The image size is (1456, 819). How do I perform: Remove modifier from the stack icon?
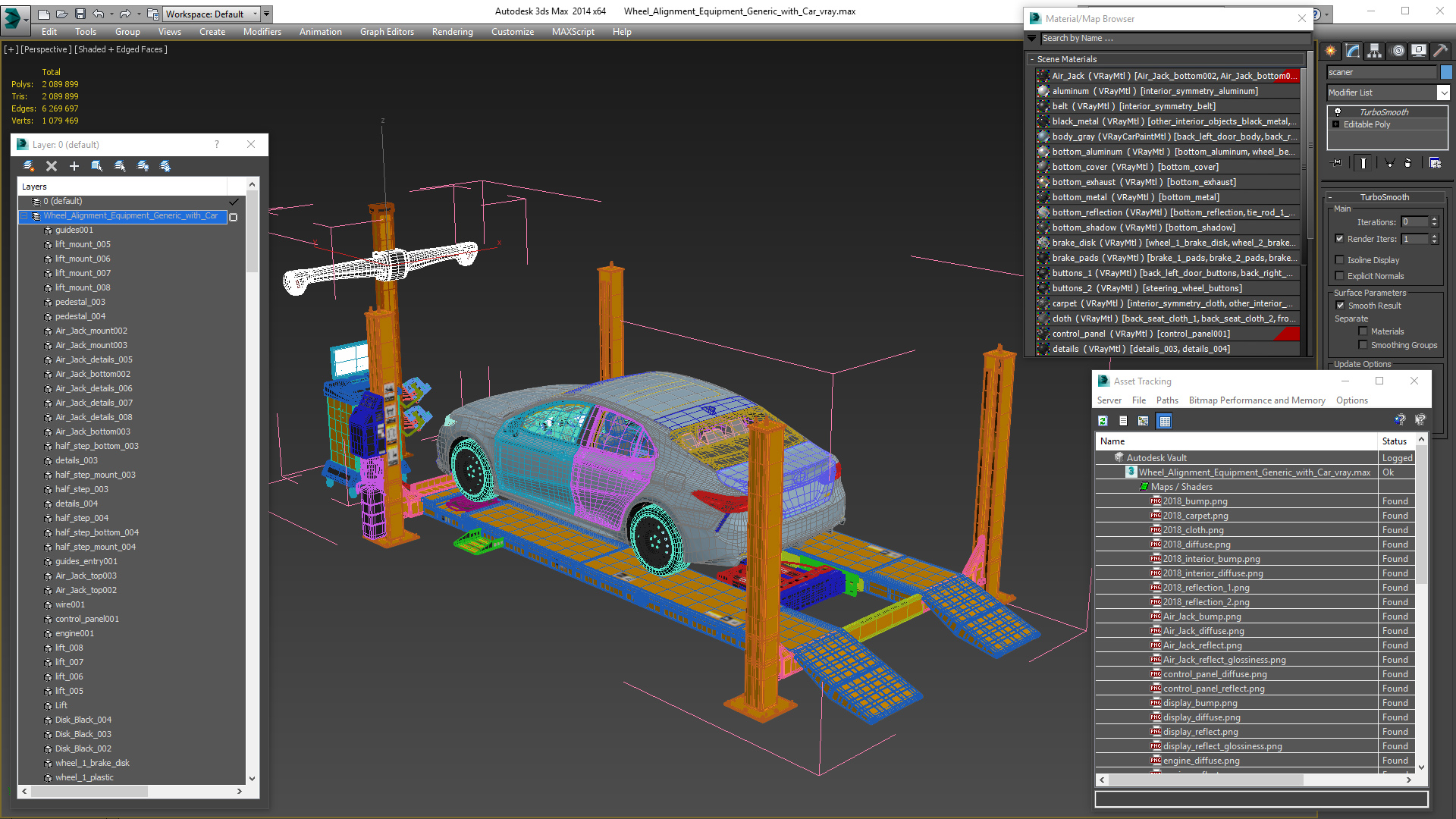pos(1408,163)
